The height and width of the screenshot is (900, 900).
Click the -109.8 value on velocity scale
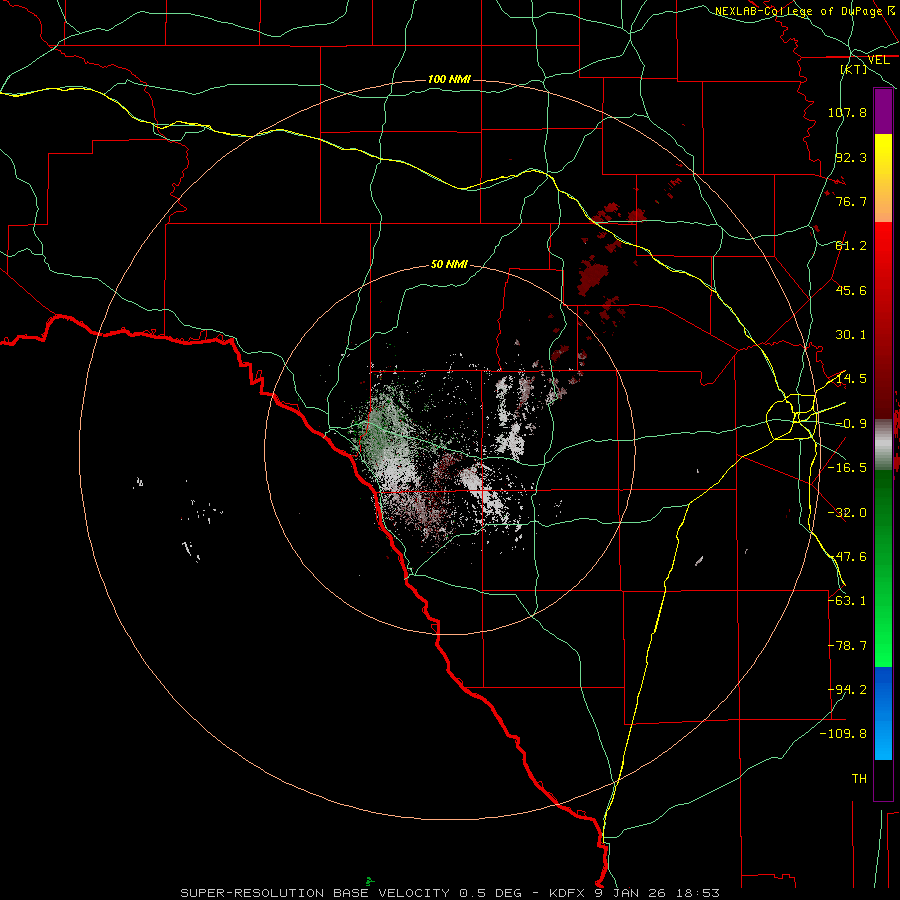pyautogui.click(x=844, y=734)
